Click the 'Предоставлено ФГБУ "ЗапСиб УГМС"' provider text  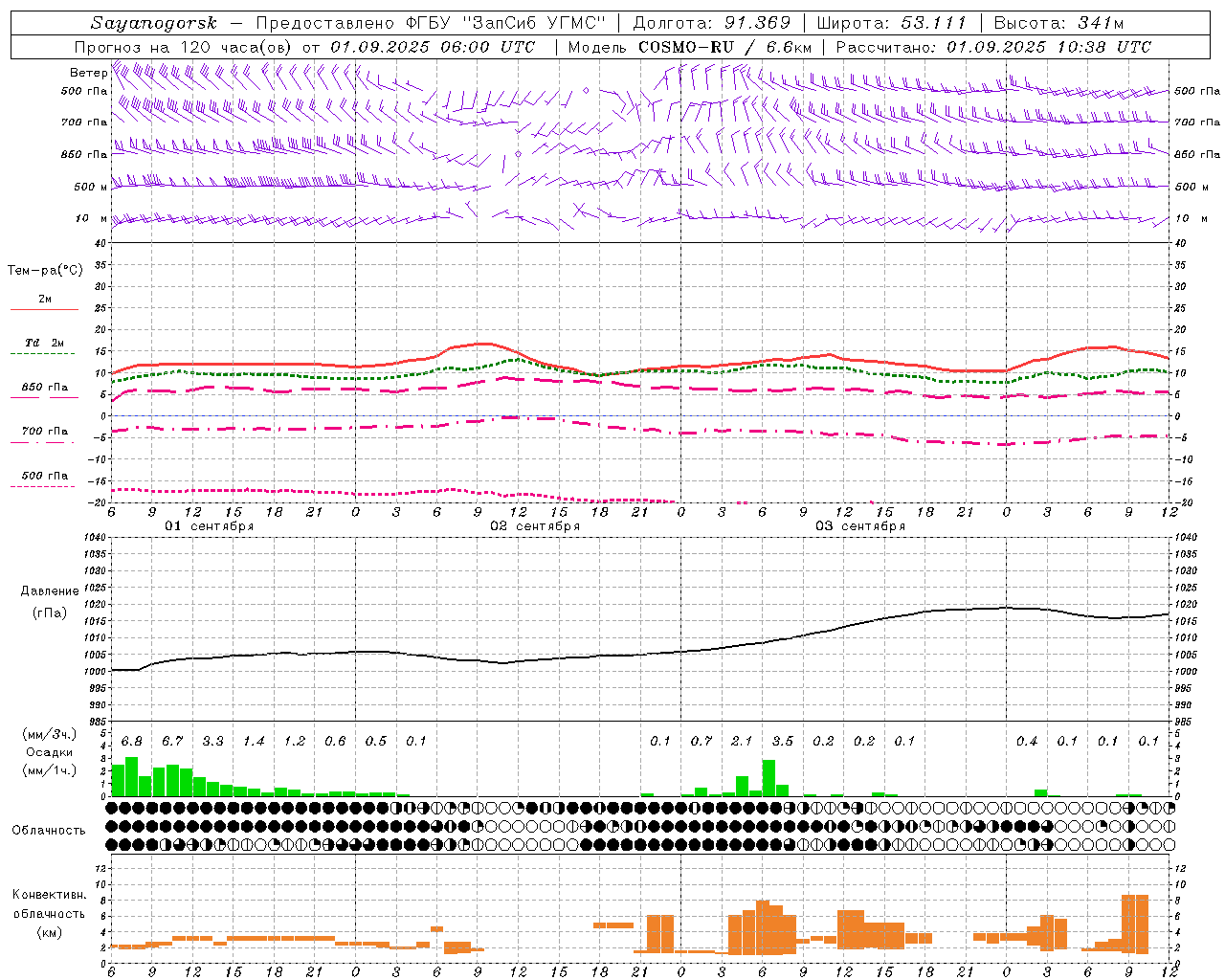[431, 23]
